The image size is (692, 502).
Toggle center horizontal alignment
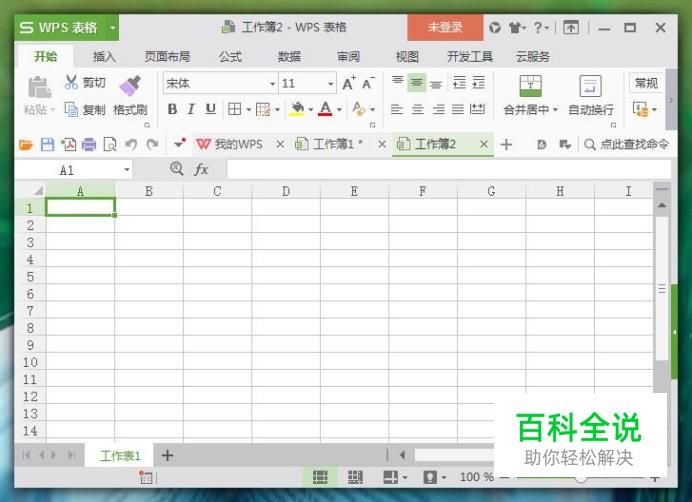tap(417, 109)
